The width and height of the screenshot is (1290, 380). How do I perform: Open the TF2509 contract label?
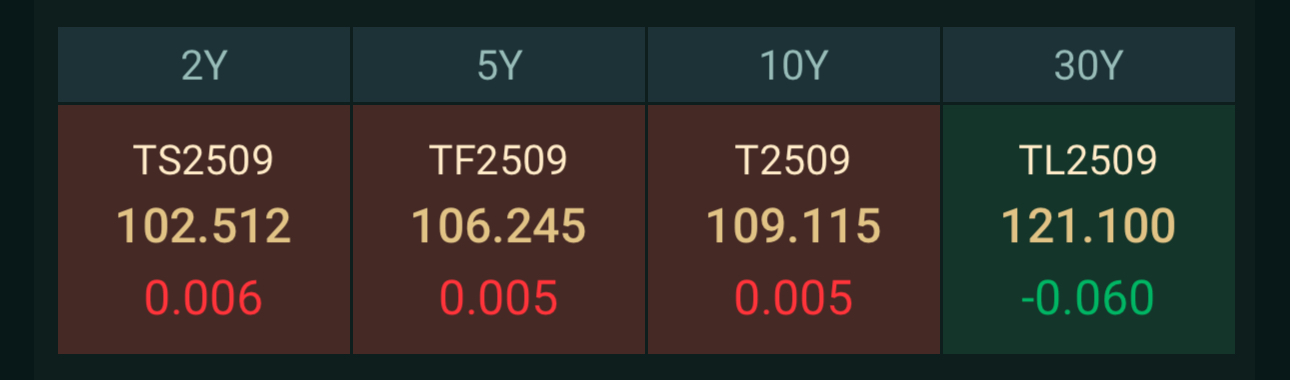(x=499, y=161)
